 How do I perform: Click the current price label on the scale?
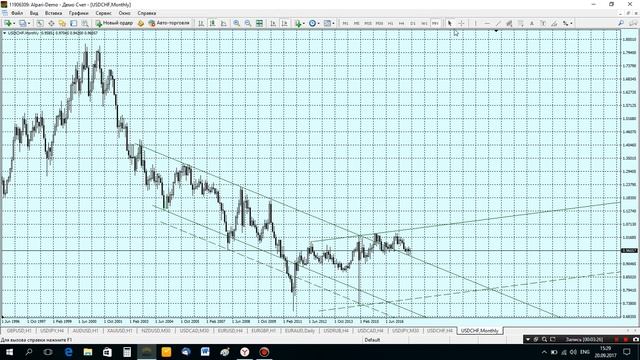[x=629, y=250]
